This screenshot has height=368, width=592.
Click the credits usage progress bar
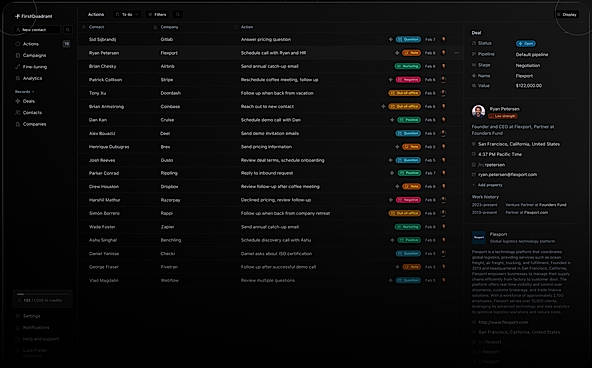tap(42, 294)
